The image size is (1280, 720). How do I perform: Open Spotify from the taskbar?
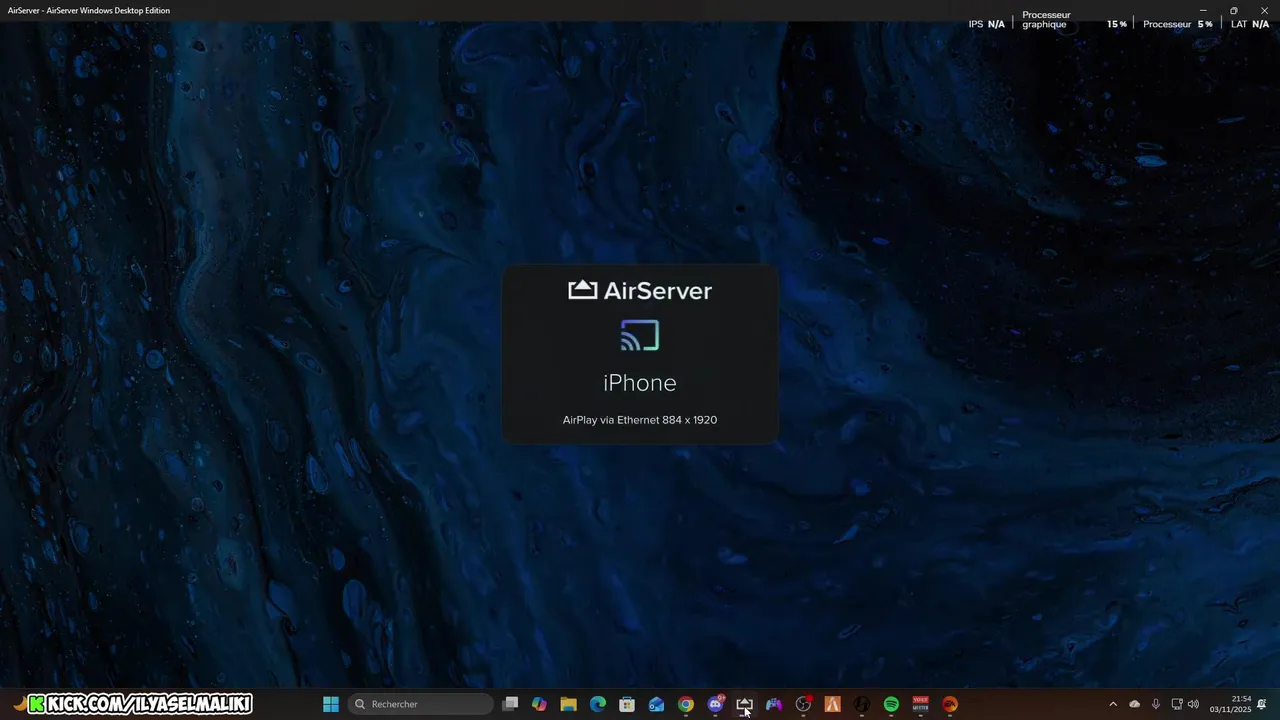point(891,704)
